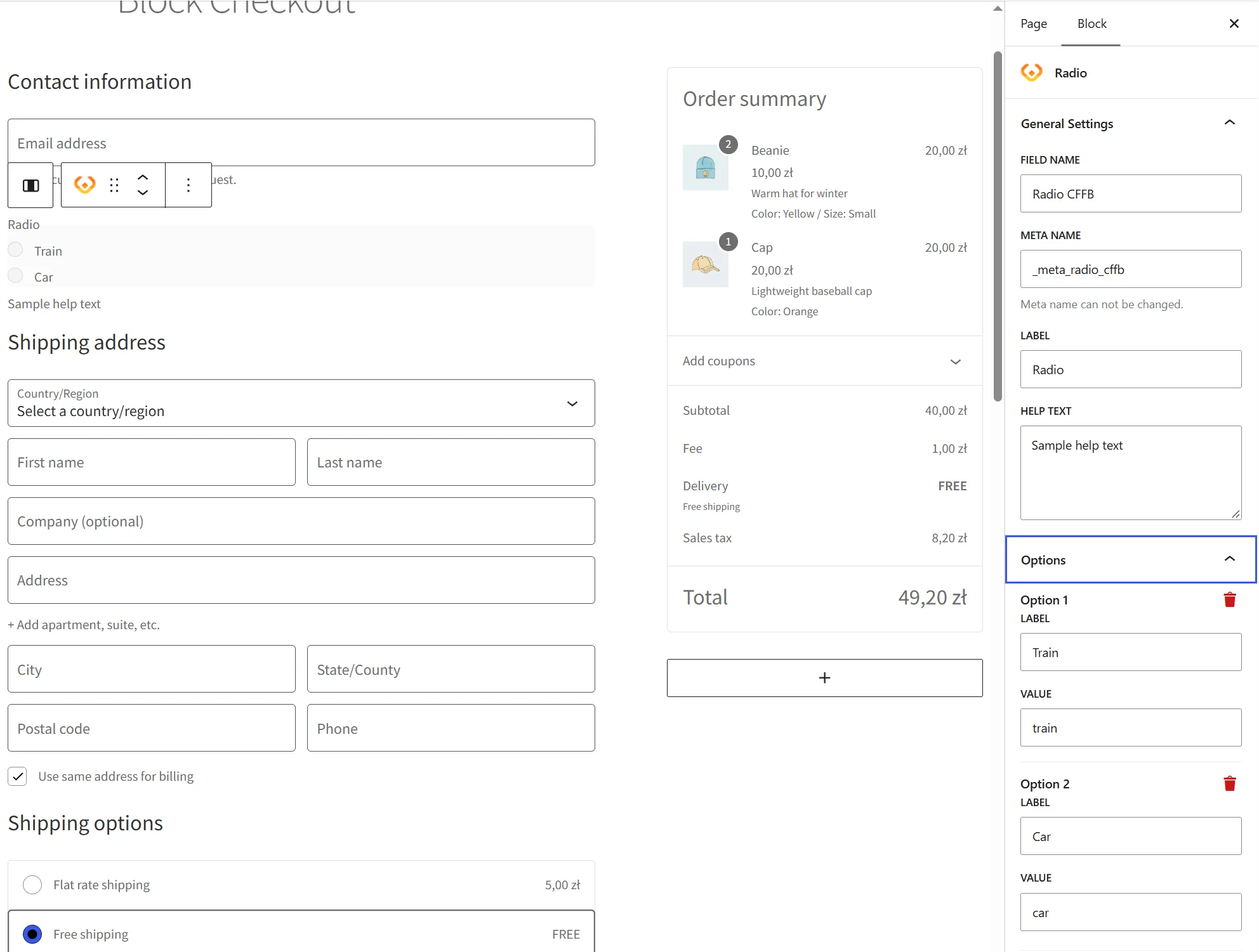
Task: Move block down with the down arrow
Action: pos(143,192)
